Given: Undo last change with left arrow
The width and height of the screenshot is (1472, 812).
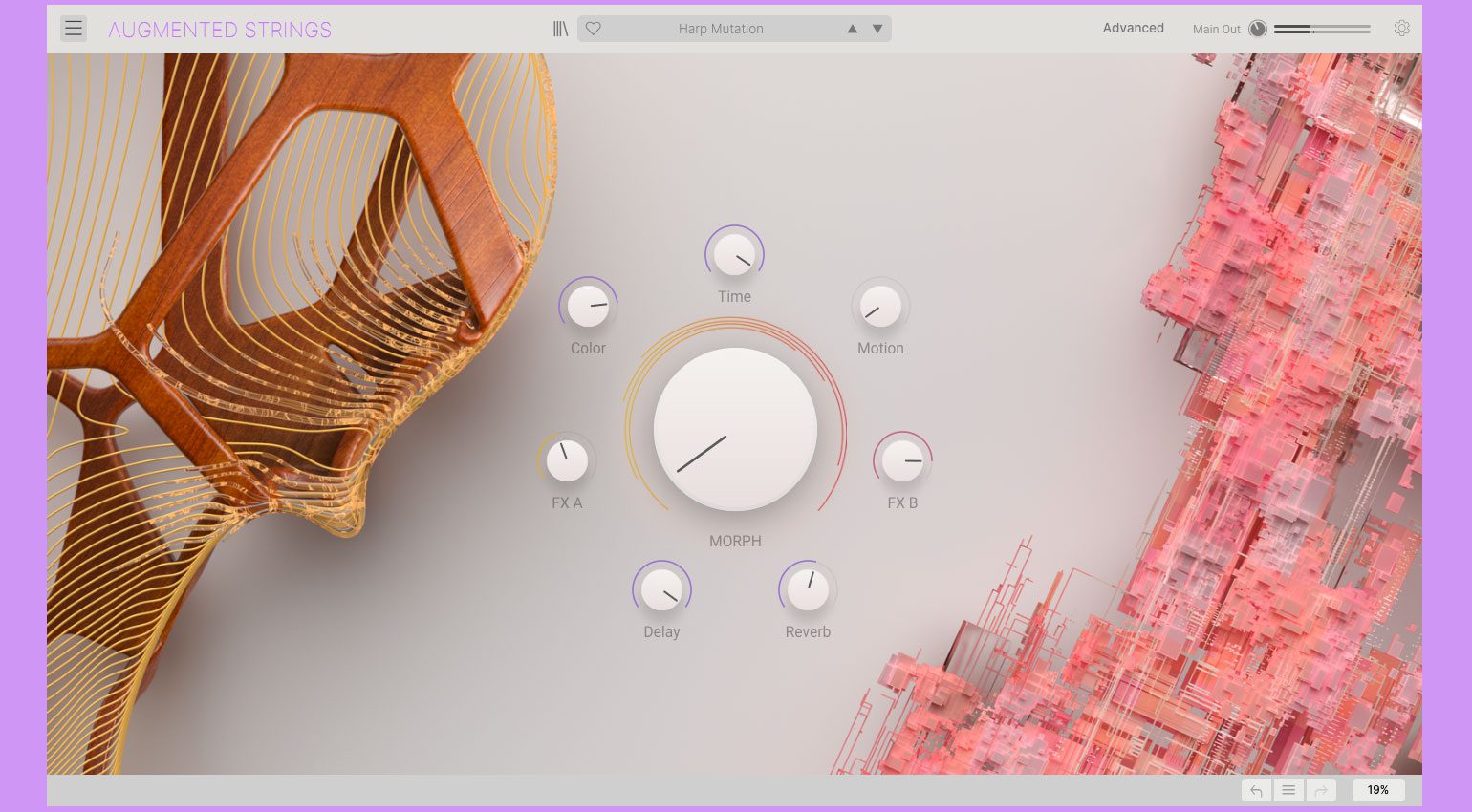Looking at the screenshot, I should [x=1256, y=790].
